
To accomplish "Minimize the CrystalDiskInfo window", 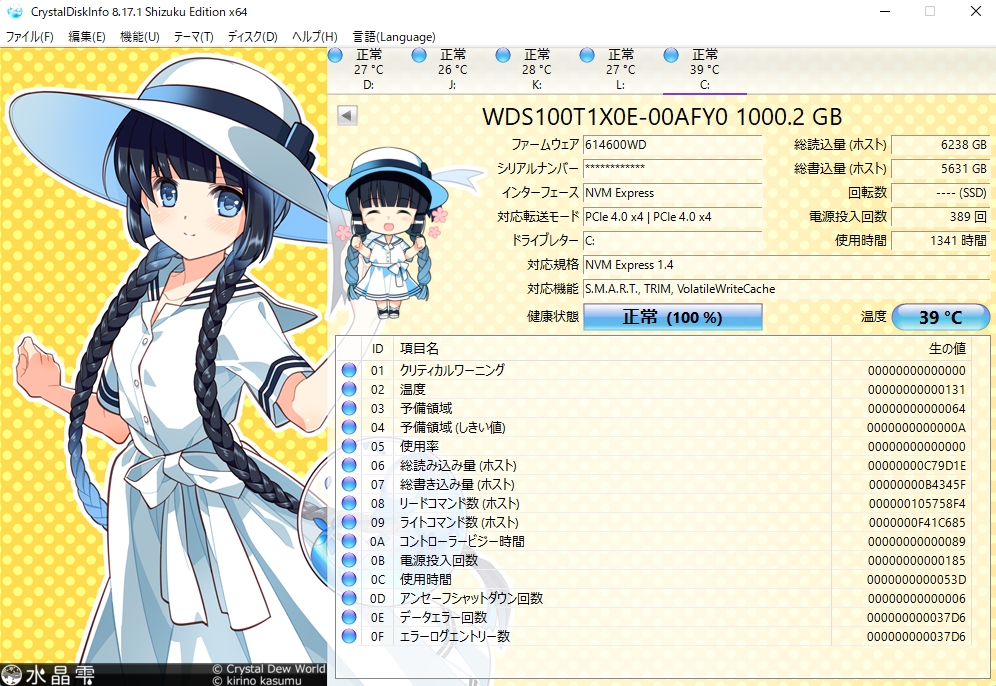I will [x=884, y=11].
